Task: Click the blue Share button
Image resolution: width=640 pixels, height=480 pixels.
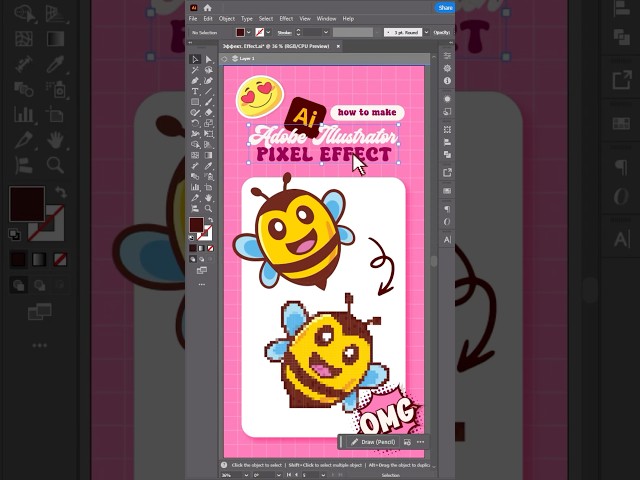Action: [x=445, y=8]
